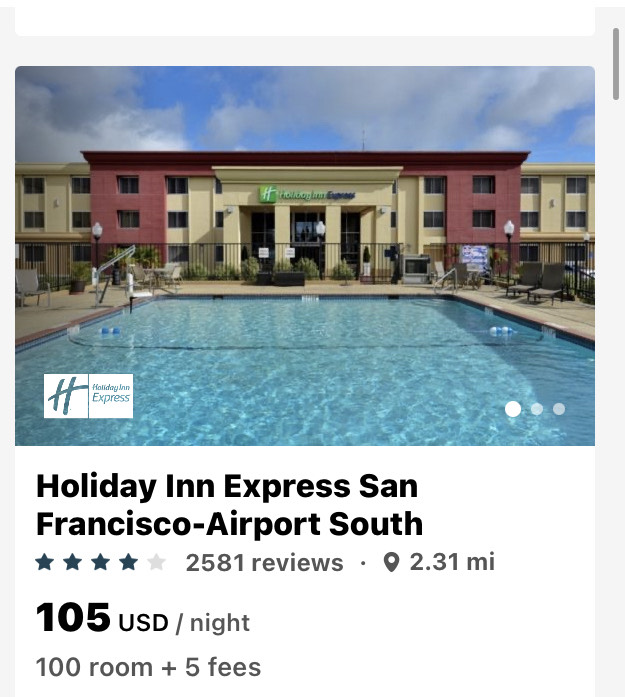Click the vertical scrollbar thumb
Viewport: 625px width, 697px height.
pyautogui.click(x=616, y=64)
